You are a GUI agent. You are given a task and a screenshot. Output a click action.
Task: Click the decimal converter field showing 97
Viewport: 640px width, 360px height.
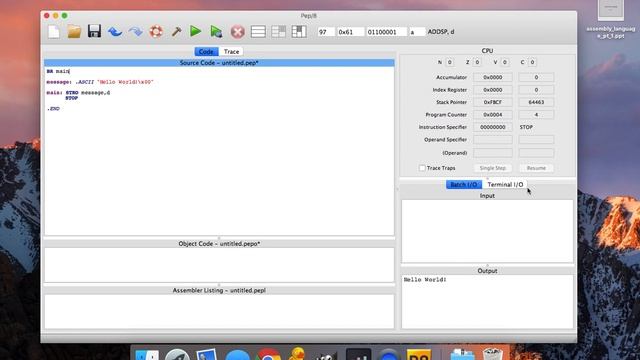pos(326,32)
